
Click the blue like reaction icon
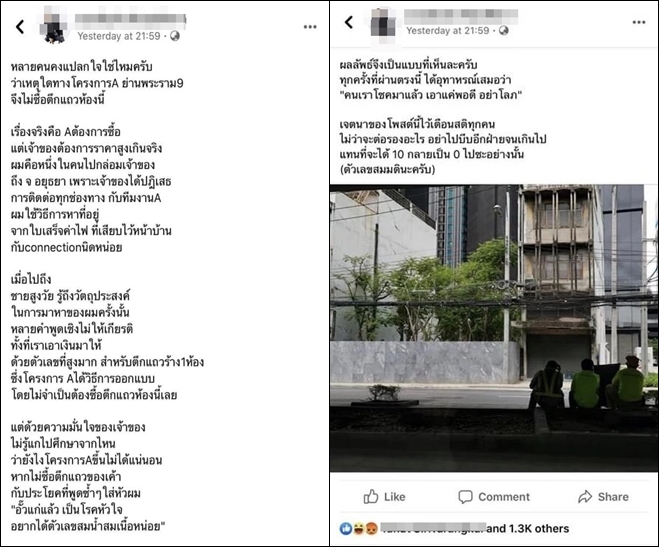(346, 529)
